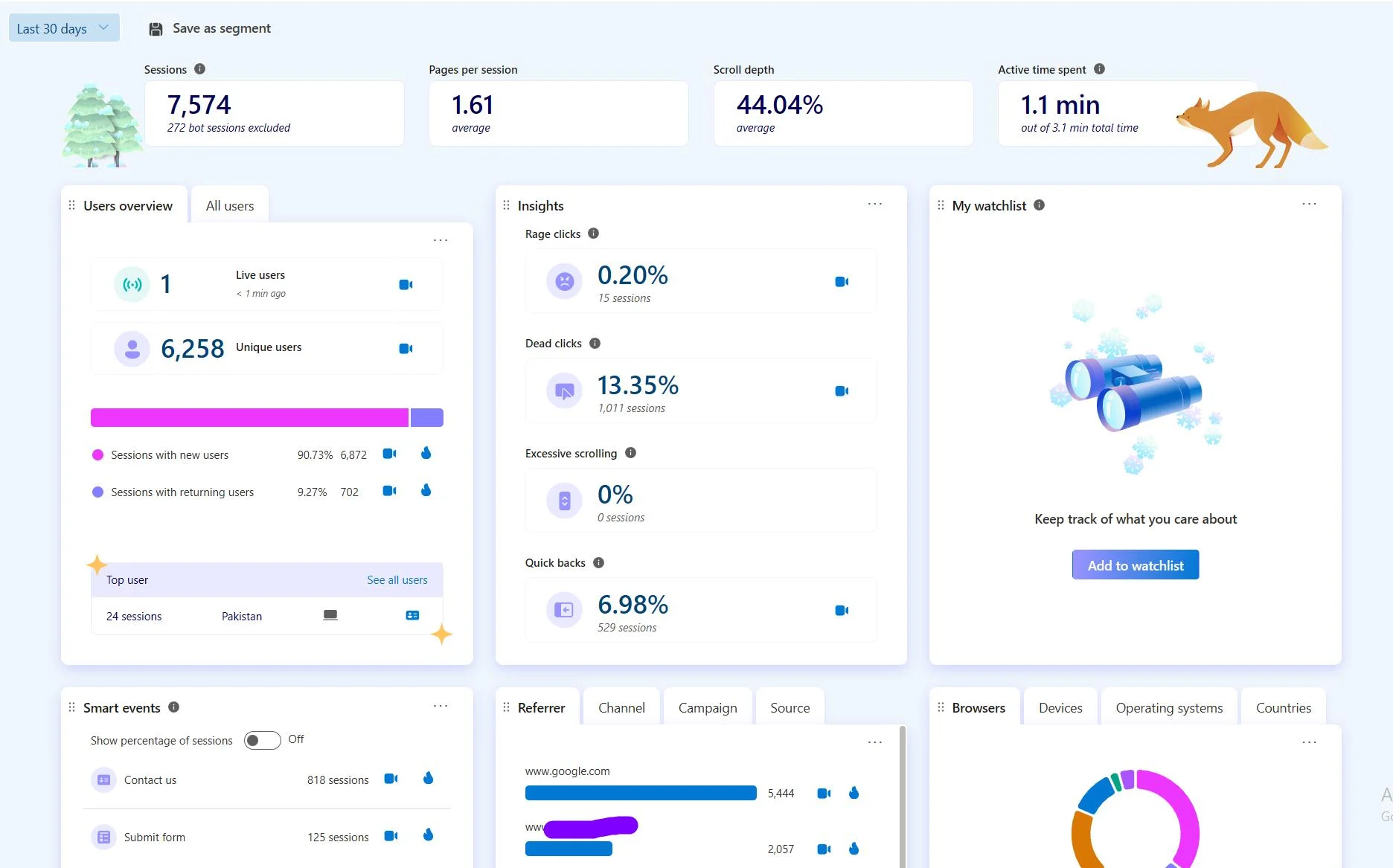1393x868 pixels.
Task: Click the My watchlist drag handle
Action: [941, 205]
